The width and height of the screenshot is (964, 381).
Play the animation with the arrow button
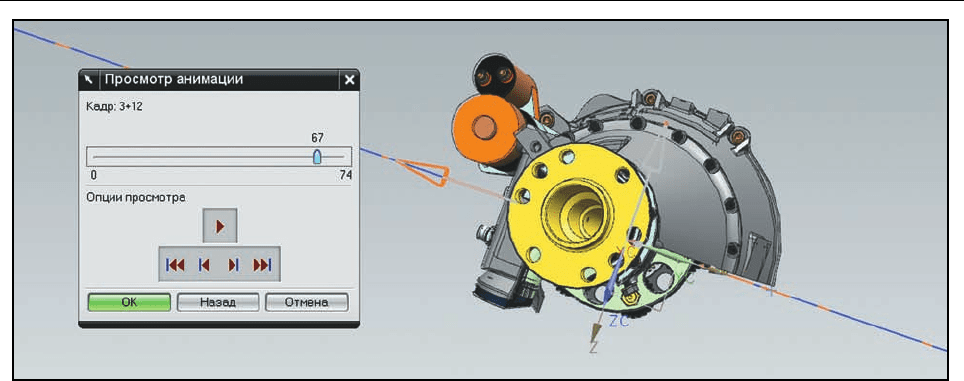click(x=219, y=226)
